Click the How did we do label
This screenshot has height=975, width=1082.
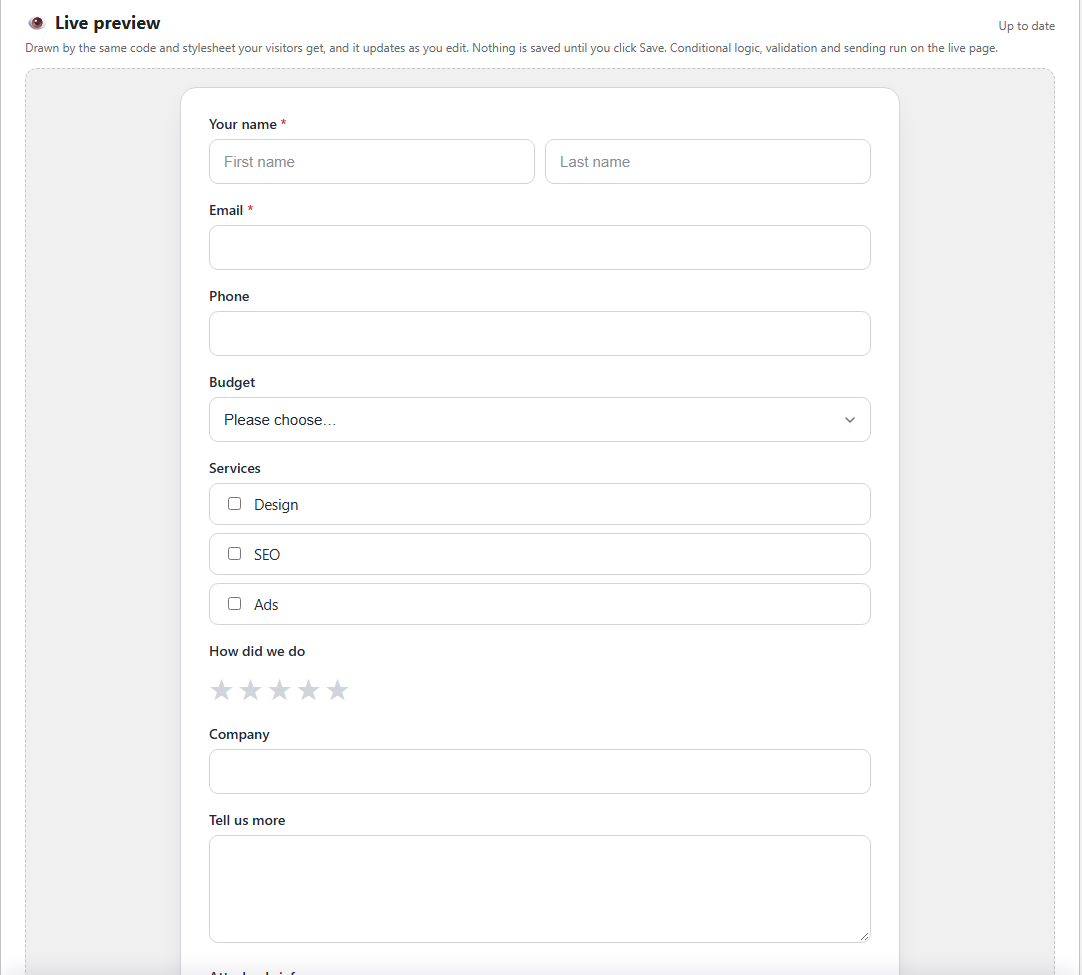click(257, 651)
